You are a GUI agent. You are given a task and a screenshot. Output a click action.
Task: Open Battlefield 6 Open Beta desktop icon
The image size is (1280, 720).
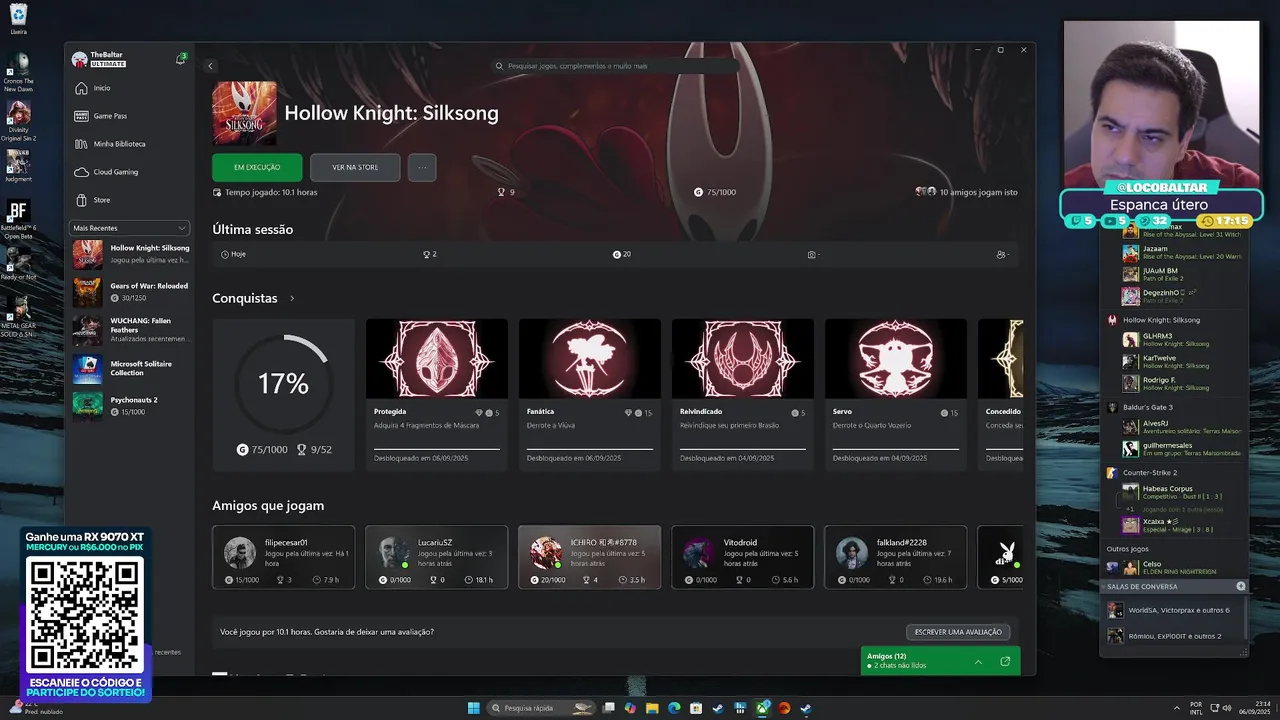pos(18,217)
